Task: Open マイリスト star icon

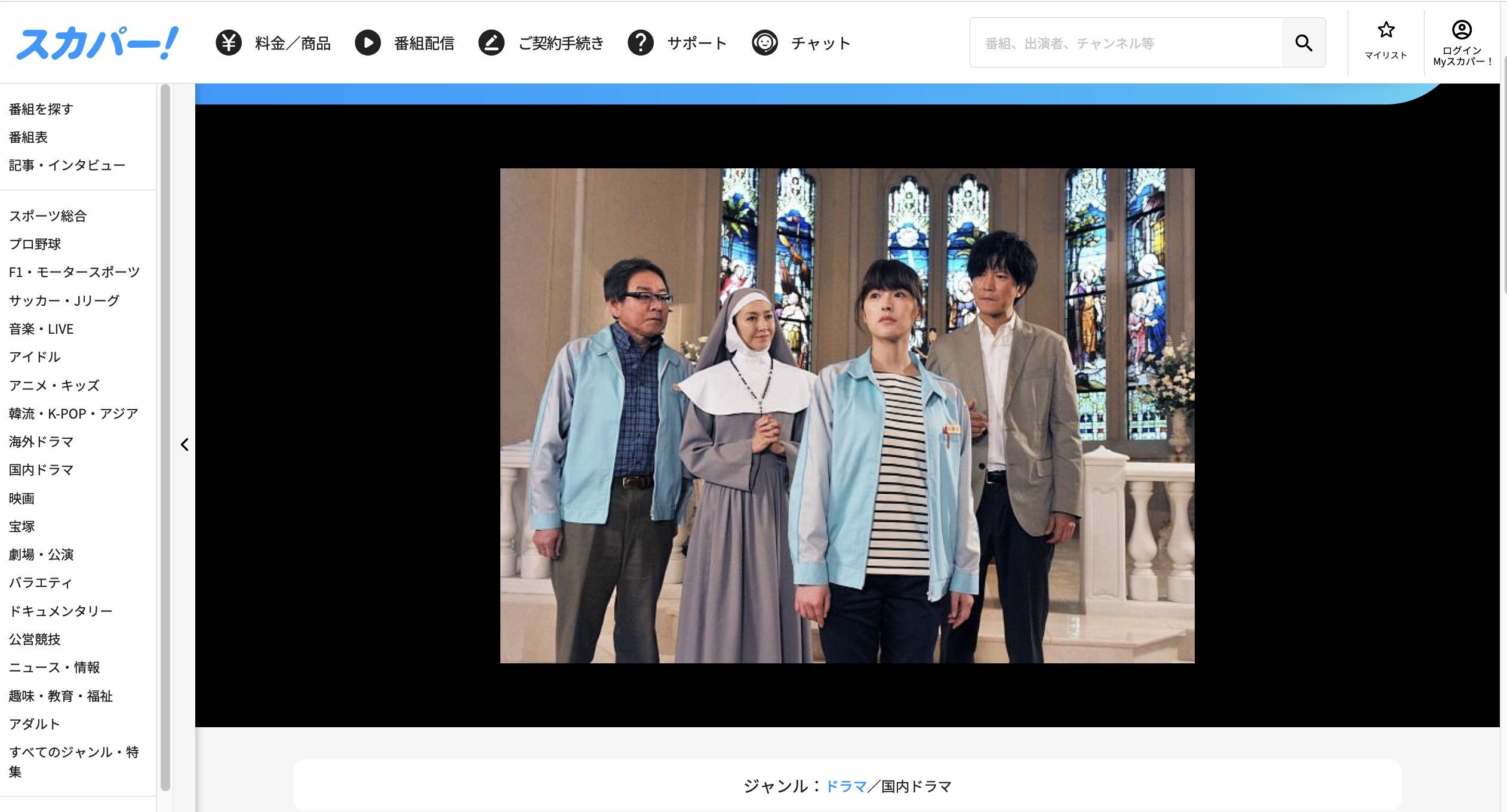Action: 1386,30
